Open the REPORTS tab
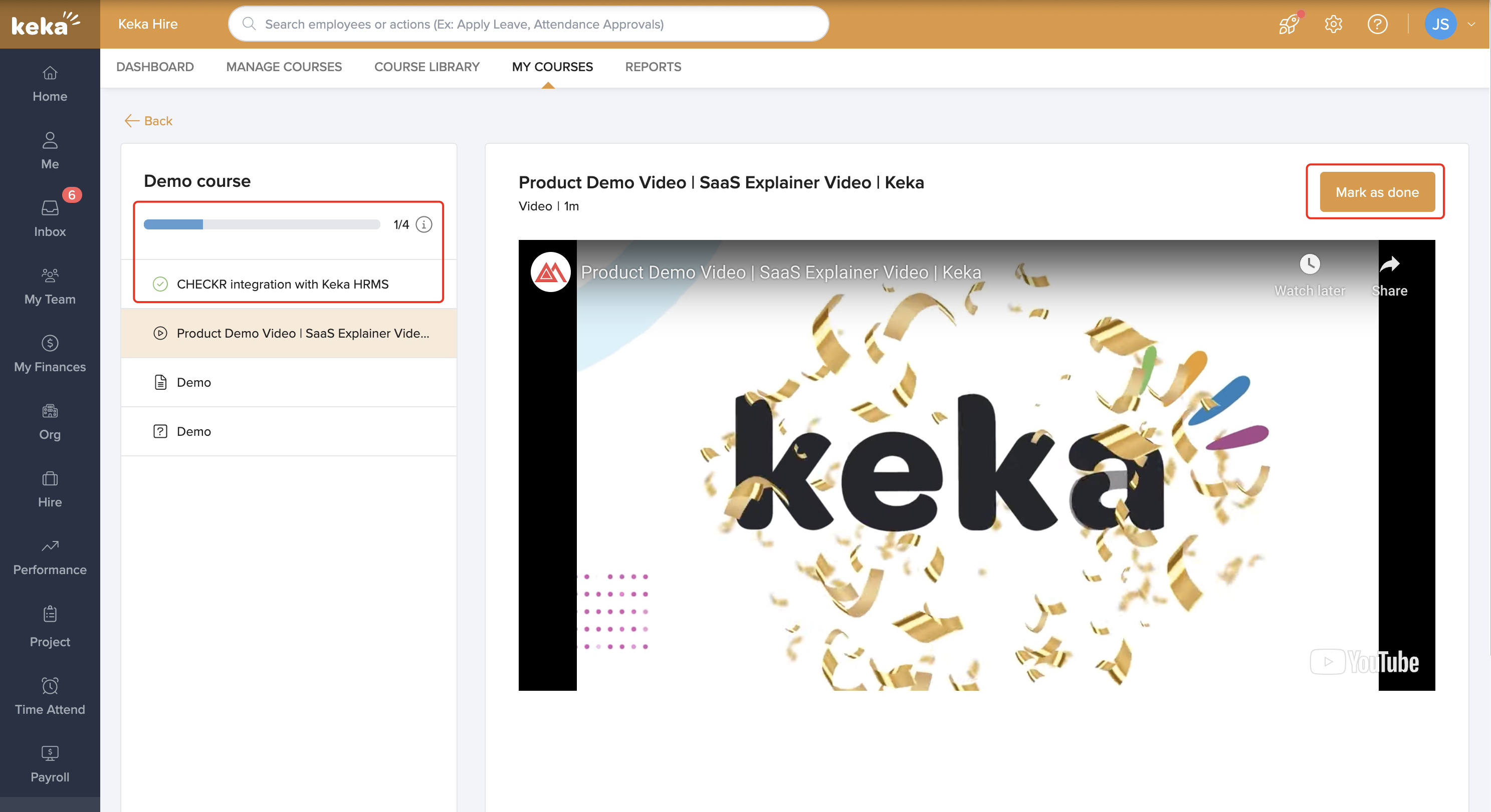The width and height of the screenshot is (1491, 812). coord(653,67)
